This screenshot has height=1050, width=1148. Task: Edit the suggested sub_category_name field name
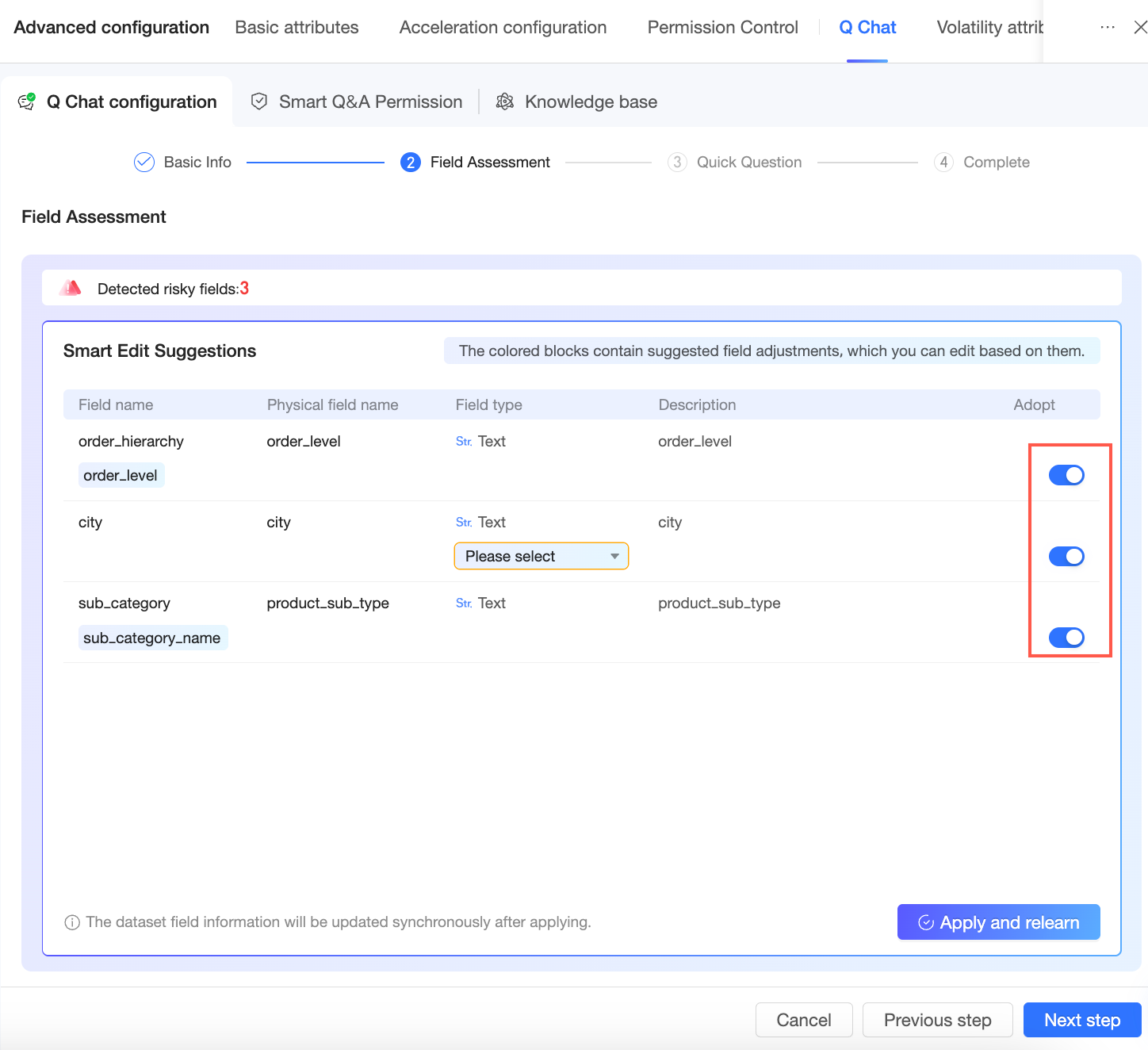[x=152, y=638]
